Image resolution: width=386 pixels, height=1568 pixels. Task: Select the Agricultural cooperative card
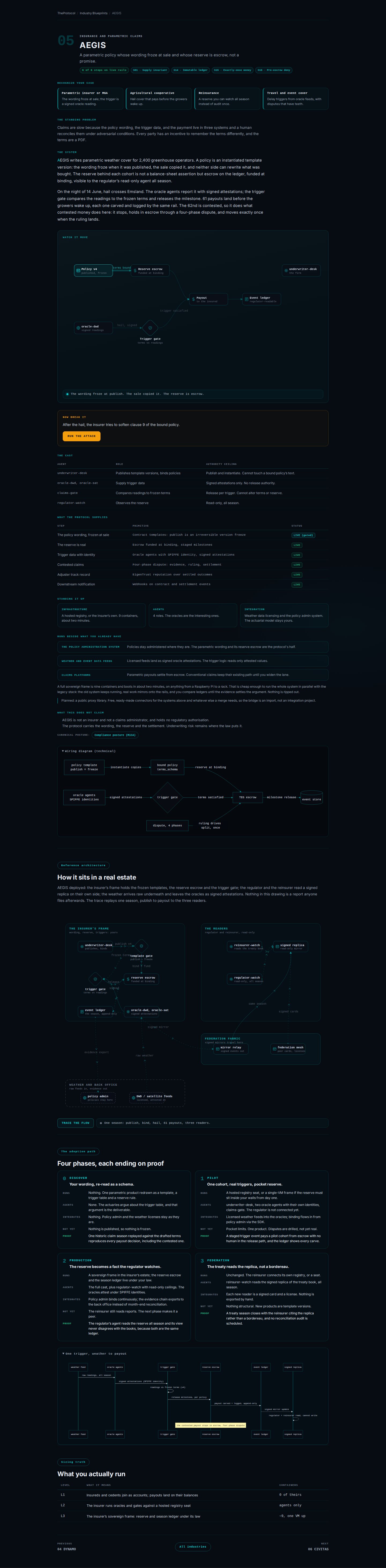coord(159,99)
